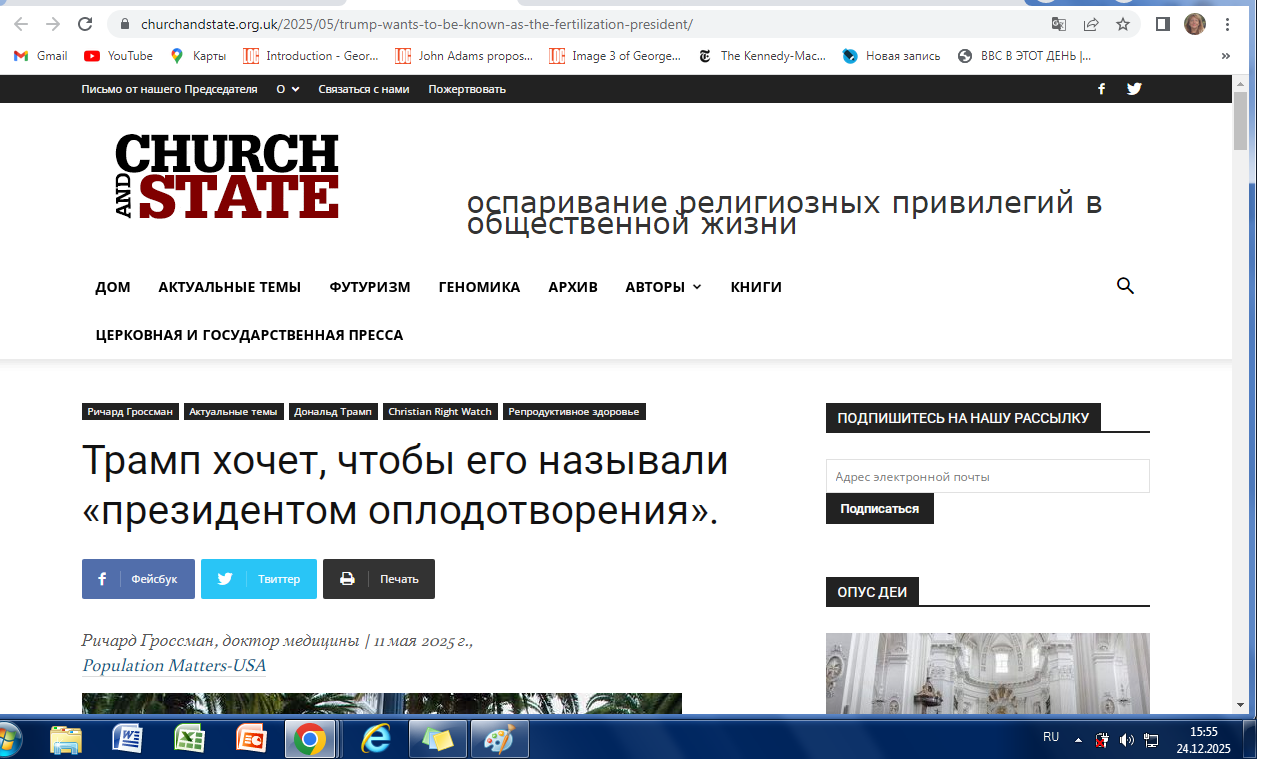Click the email address input field
This screenshot has width=1261, height=759.
click(987, 477)
